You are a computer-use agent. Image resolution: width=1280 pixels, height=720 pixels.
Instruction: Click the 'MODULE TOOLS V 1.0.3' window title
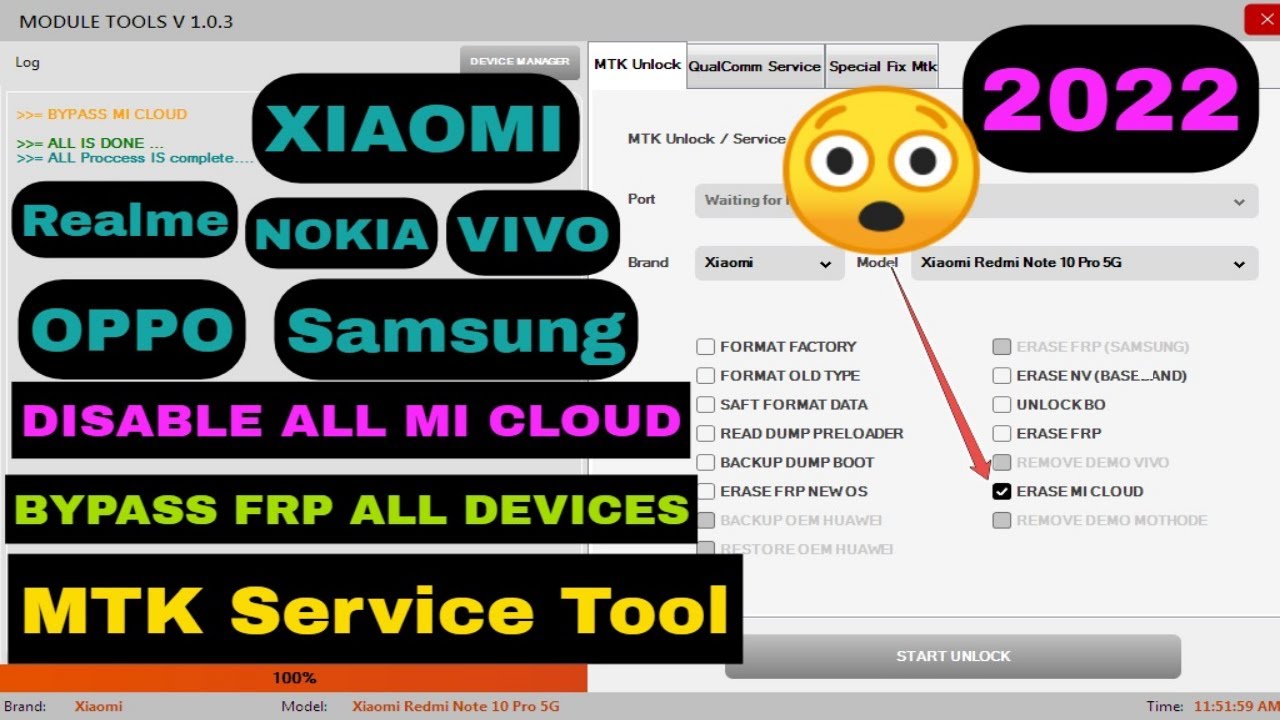[126, 21]
